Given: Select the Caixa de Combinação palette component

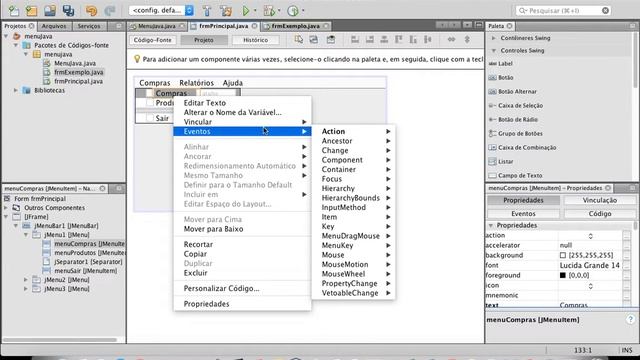Looking at the screenshot, I should tap(522, 147).
